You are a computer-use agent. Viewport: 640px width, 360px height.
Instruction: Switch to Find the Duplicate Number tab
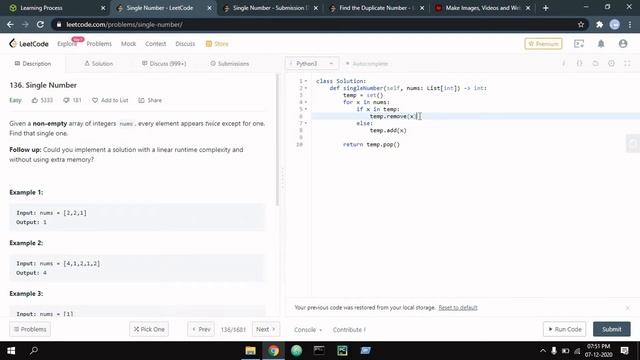376,8
